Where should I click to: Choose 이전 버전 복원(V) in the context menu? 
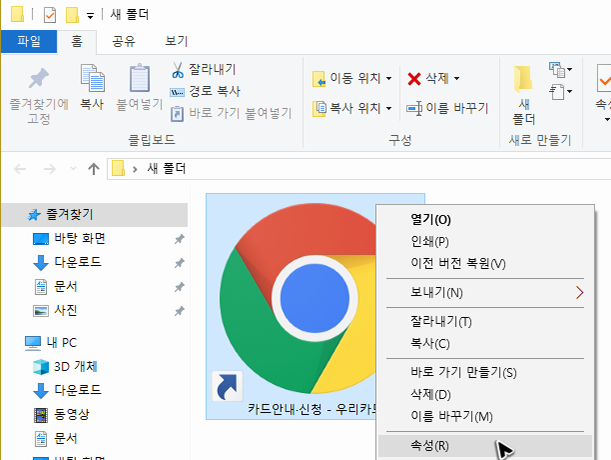click(x=485, y=264)
